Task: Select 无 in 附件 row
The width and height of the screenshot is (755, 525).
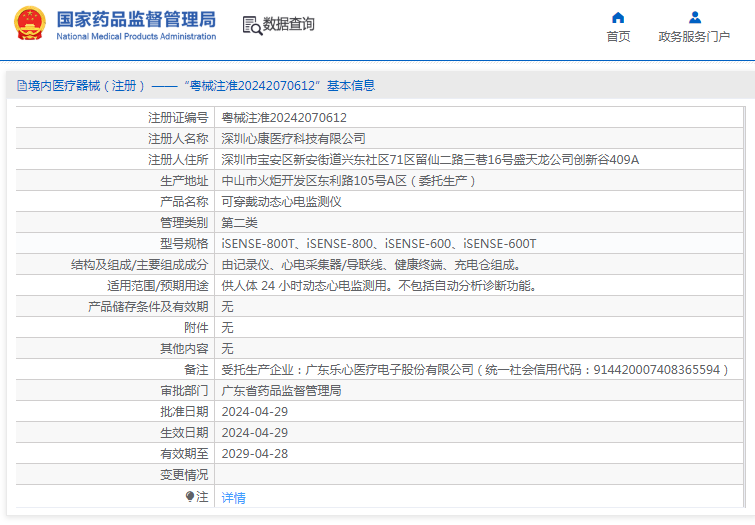Action: coord(227,328)
